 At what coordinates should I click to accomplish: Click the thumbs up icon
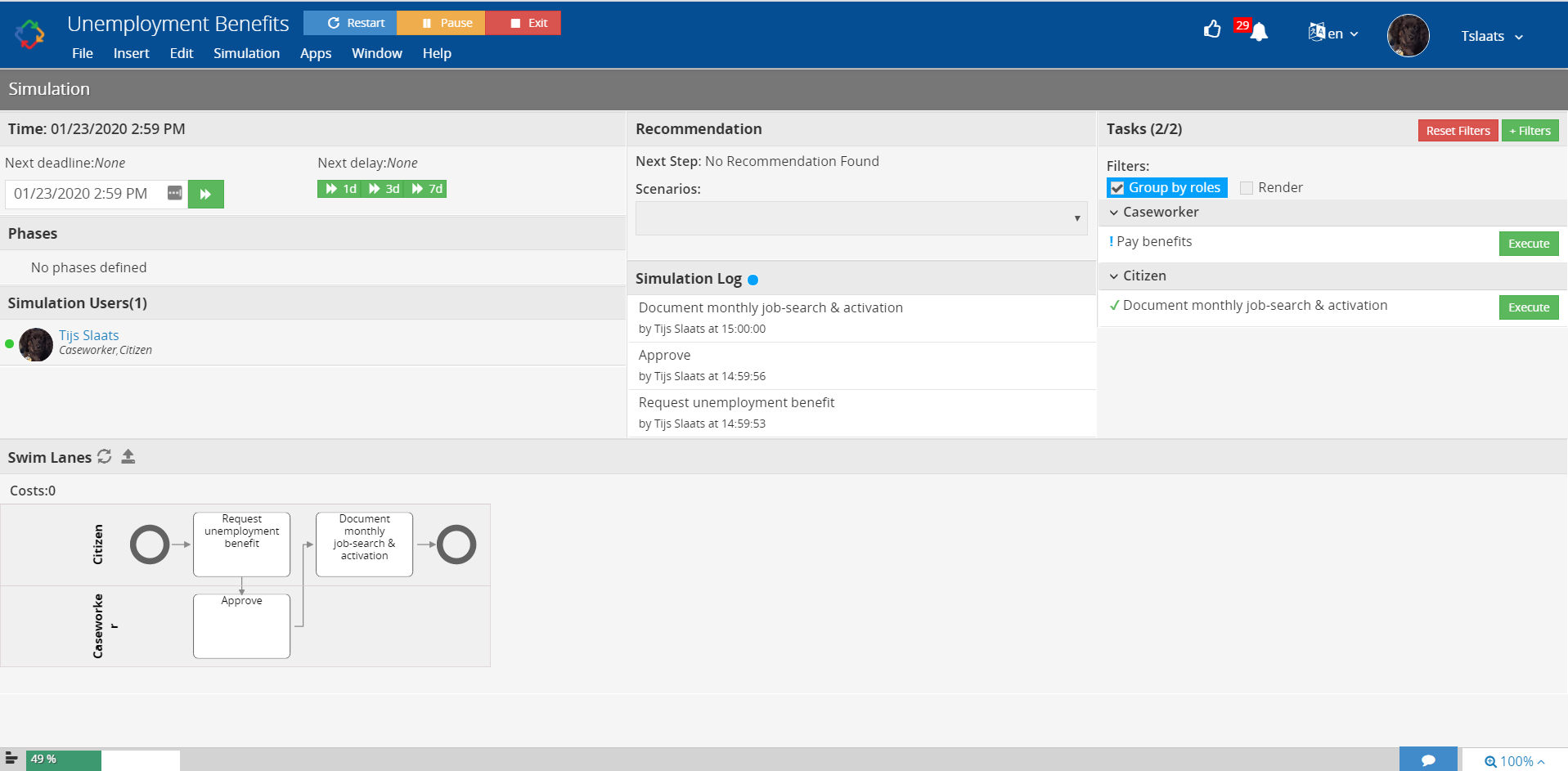point(1212,29)
